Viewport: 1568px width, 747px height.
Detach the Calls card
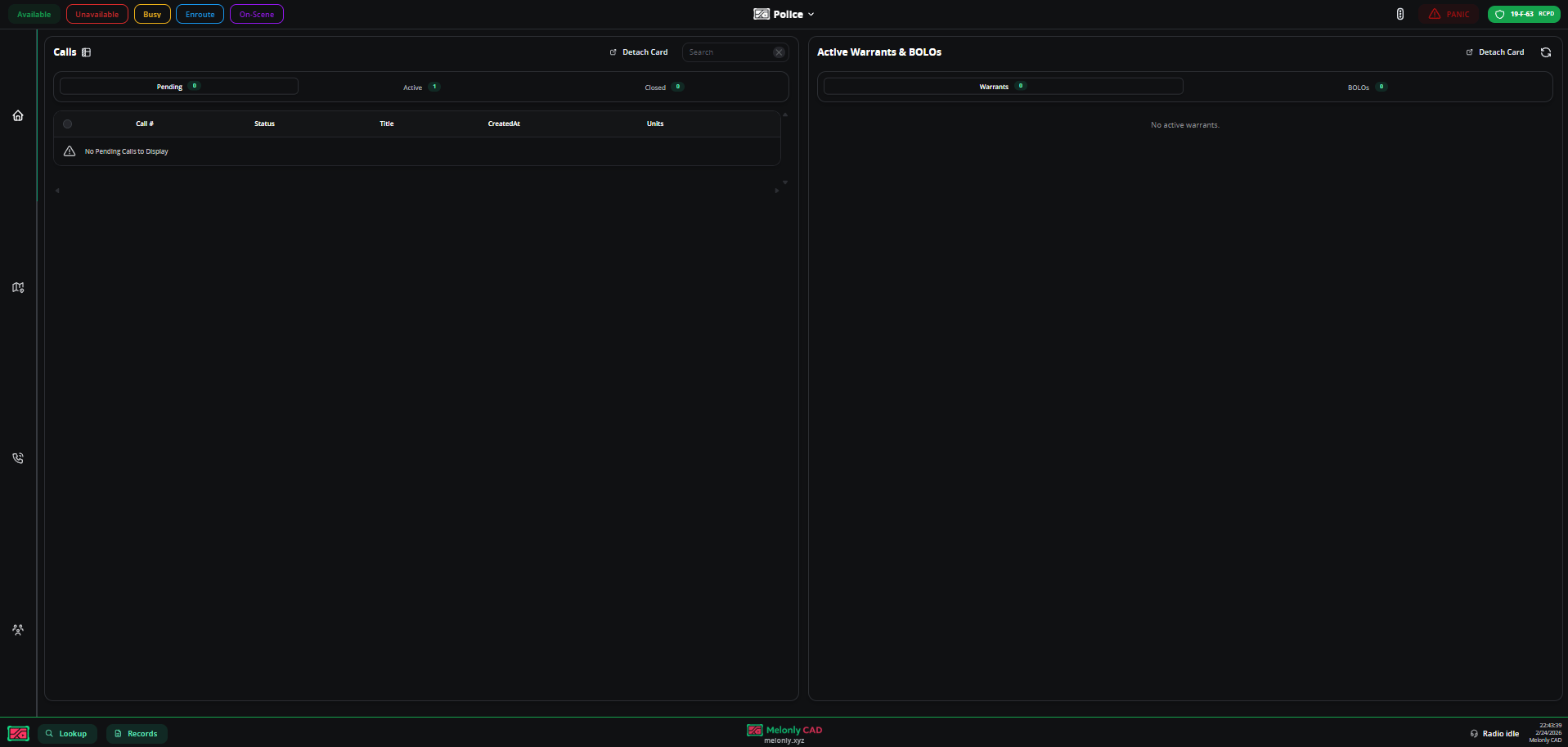coord(639,52)
